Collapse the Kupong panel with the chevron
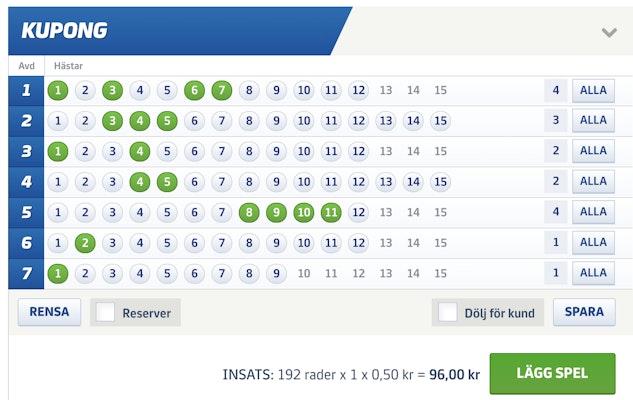The image size is (633, 400). point(609,32)
